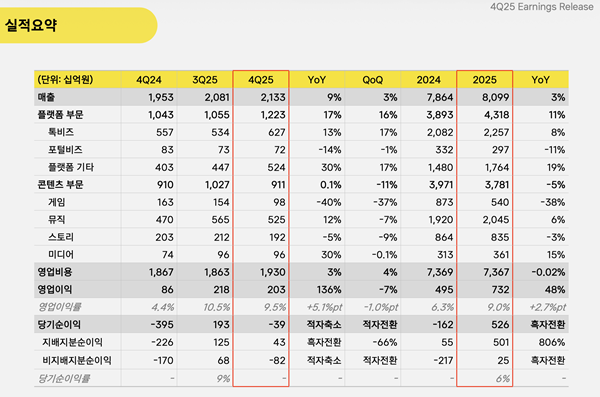Select 비지배지분순이익 4Q25 value -82

277,360
